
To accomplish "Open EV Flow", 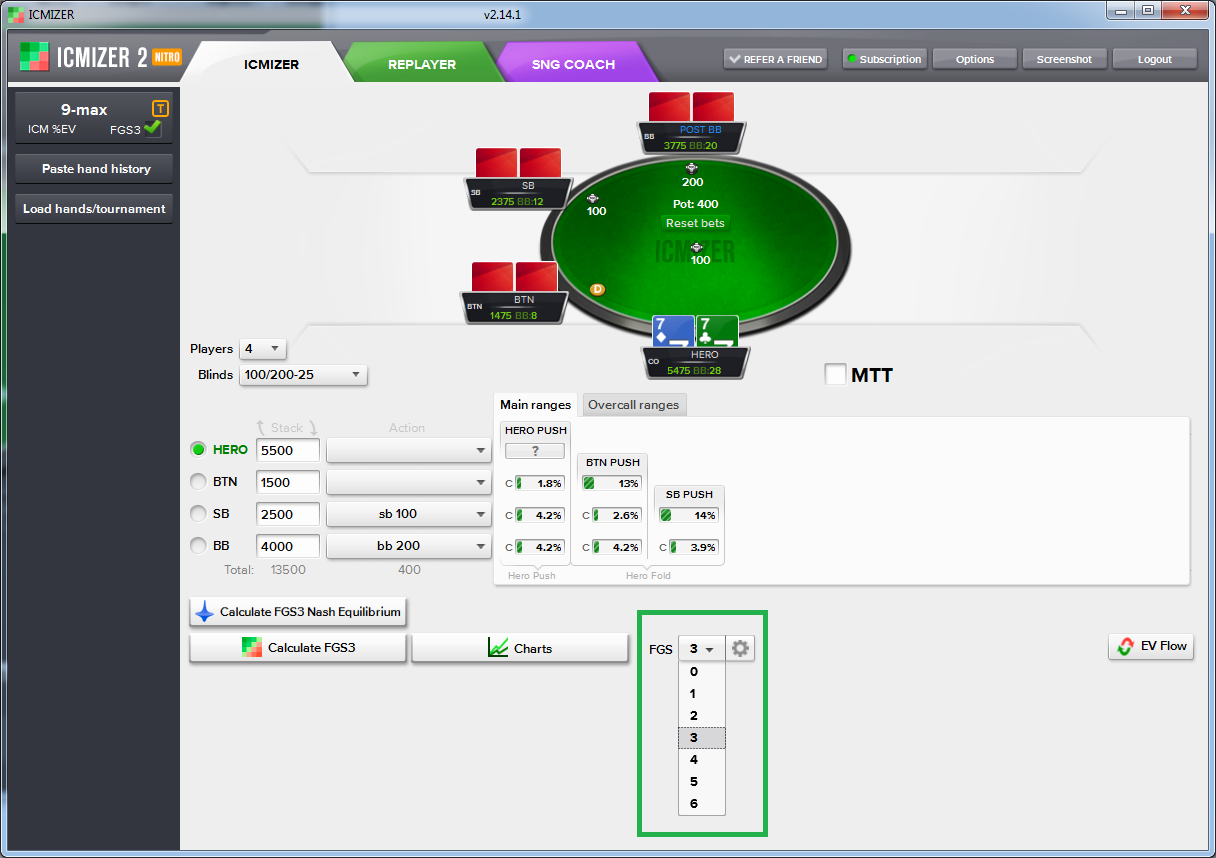I will coord(1151,646).
